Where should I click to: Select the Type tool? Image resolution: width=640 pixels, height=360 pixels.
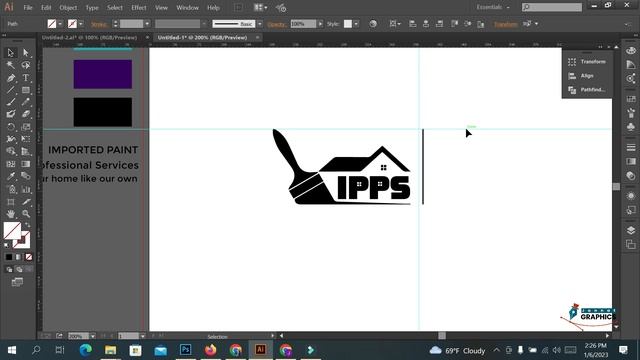click(x=26, y=78)
